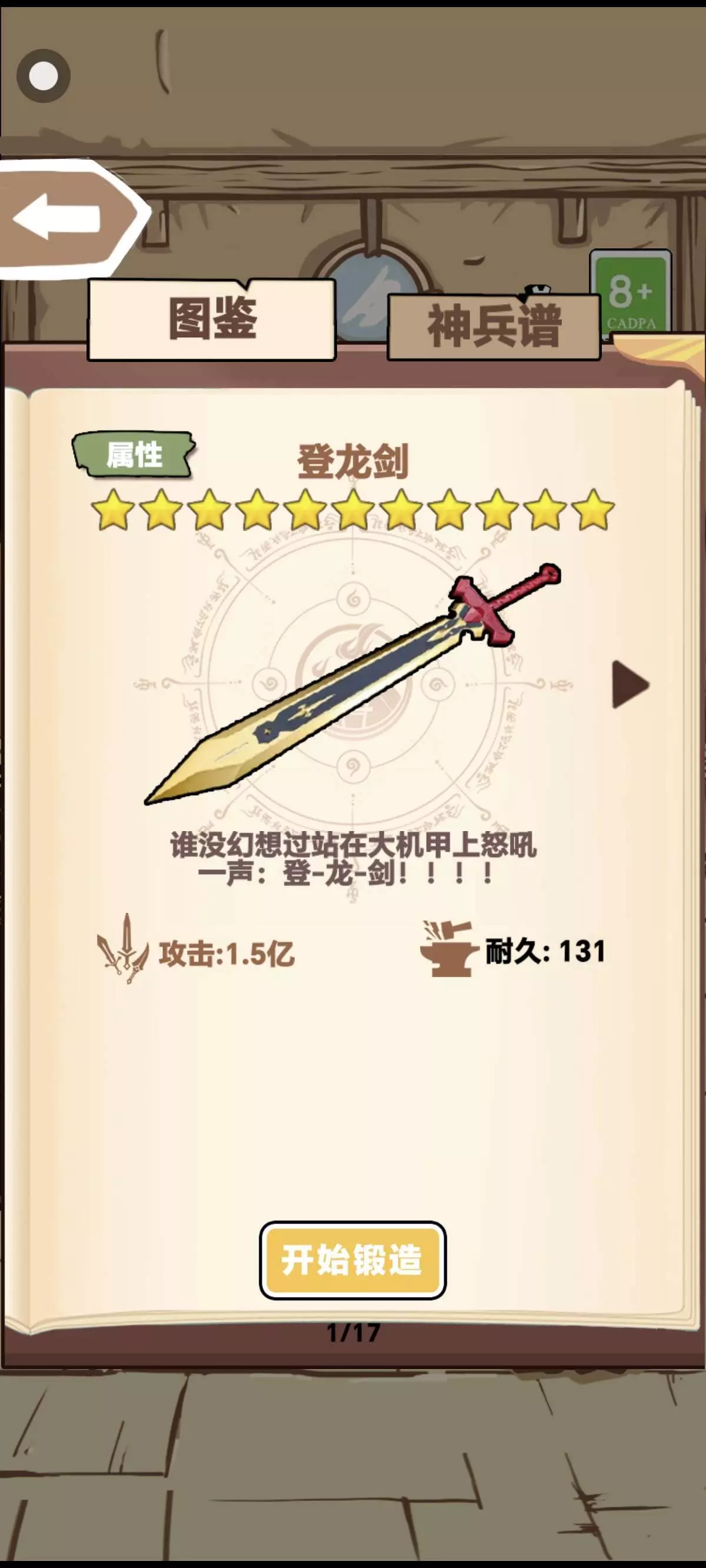
Task: Tap the weapon description text
Action: point(353,859)
